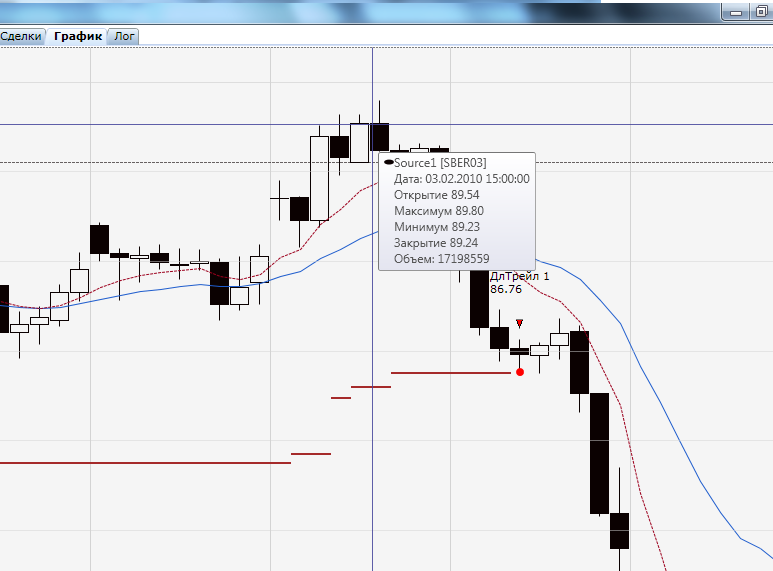Switch to the Сделки tab
Image resolution: width=773 pixels, height=571 pixels.
[x=21, y=36]
